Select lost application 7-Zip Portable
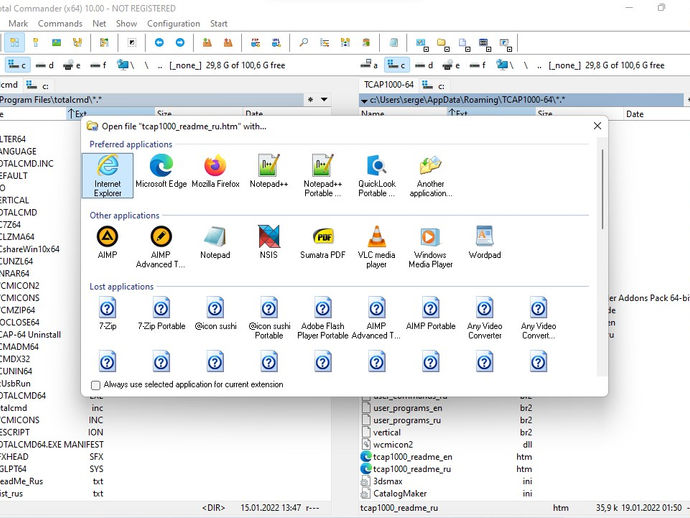 pyautogui.click(x=161, y=313)
